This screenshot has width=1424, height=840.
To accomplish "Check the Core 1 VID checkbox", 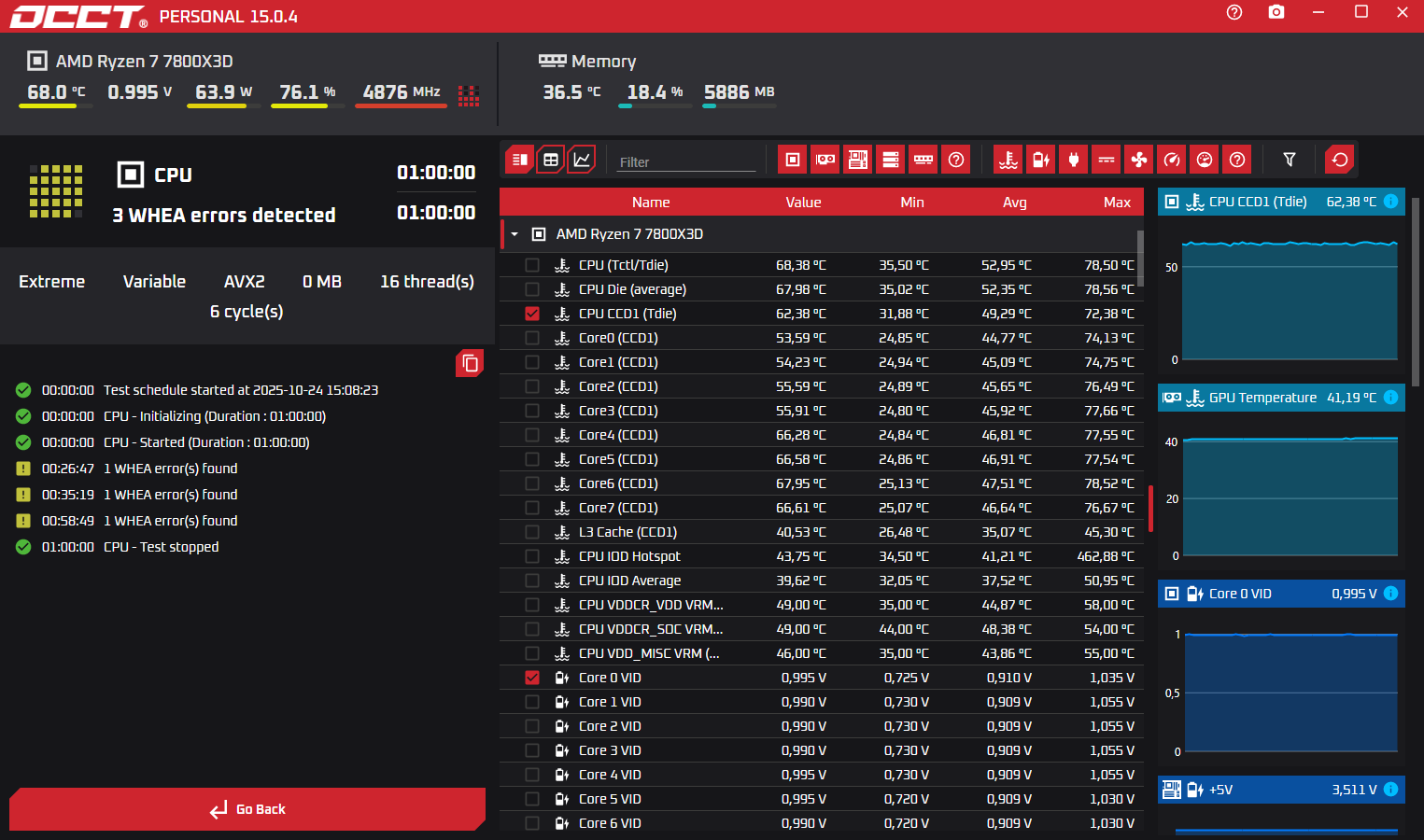I will pos(532,702).
